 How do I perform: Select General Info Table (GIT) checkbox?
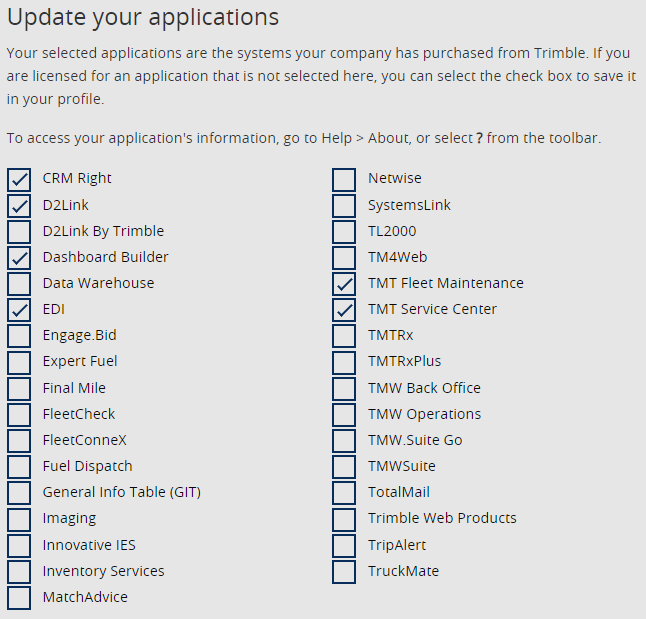[x=19, y=492]
